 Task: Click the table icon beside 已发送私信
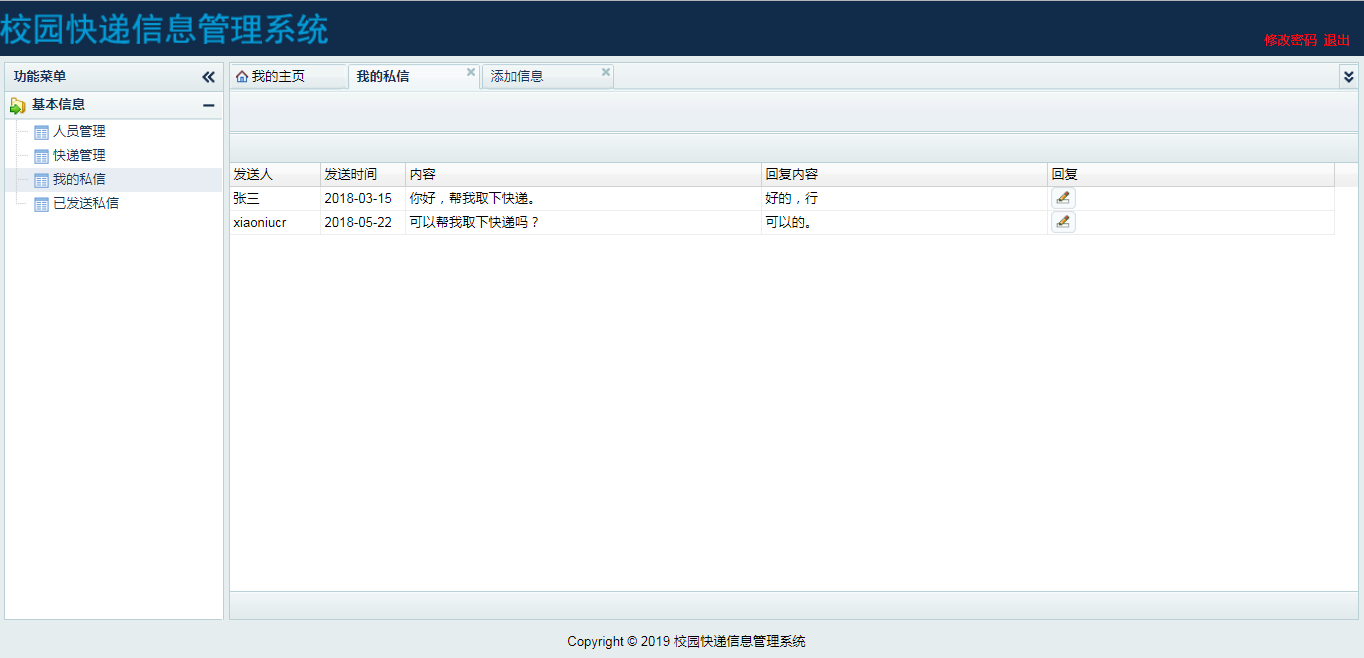pyautogui.click(x=41, y=204)
